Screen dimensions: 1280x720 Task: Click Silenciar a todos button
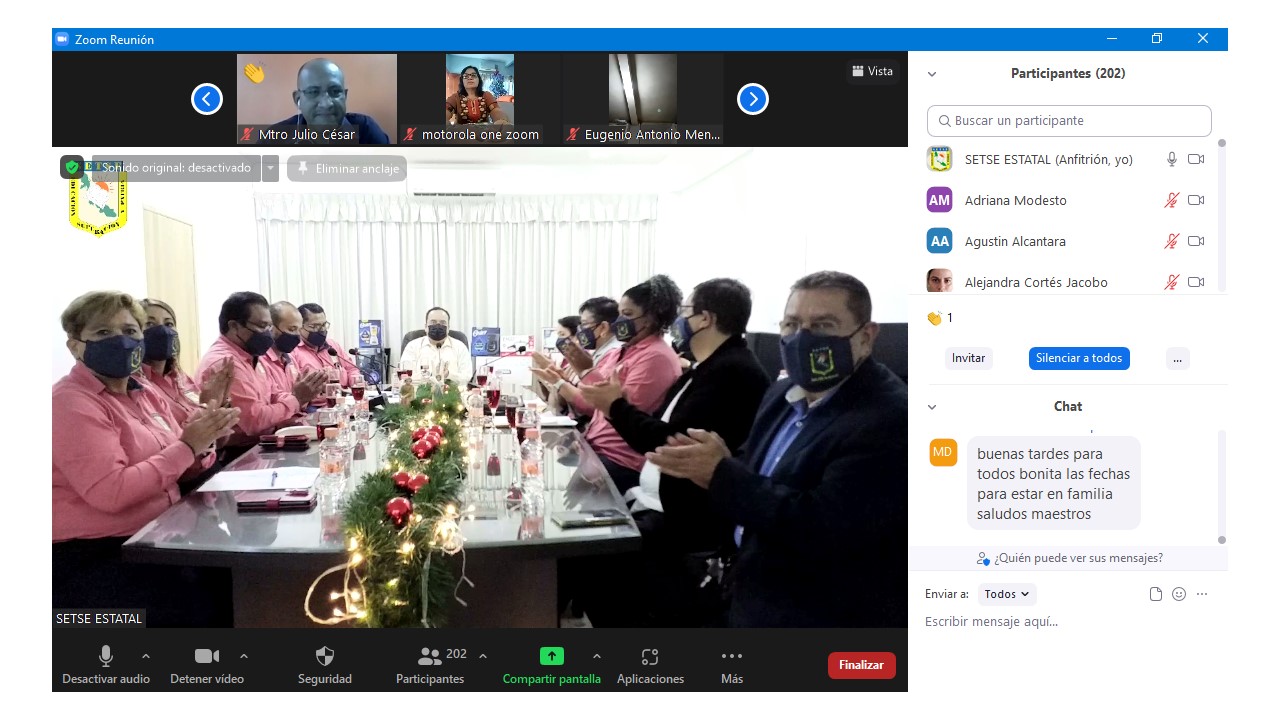coord(1079,358)
